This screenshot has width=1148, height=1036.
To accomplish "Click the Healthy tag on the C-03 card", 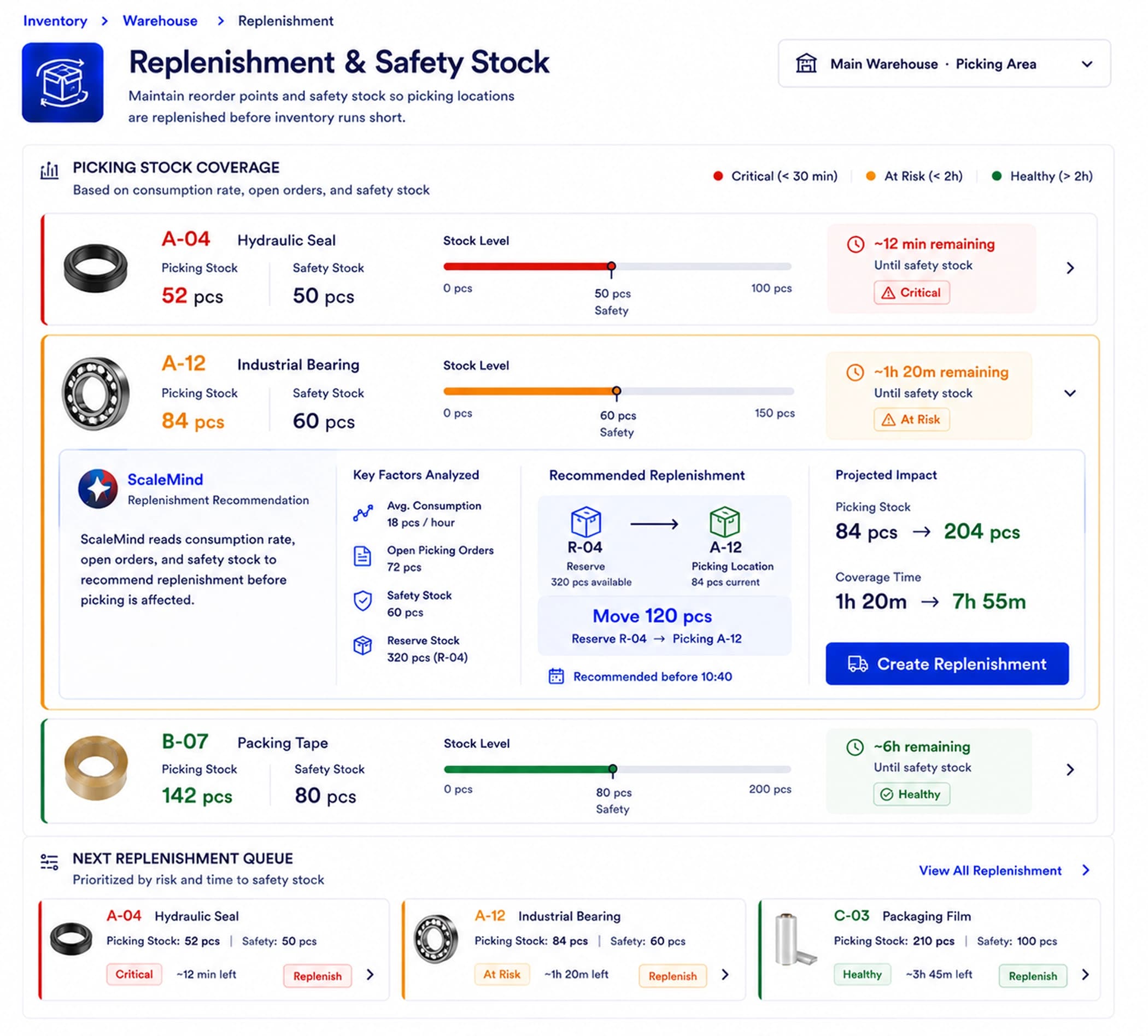I will [x=862, y=974].
